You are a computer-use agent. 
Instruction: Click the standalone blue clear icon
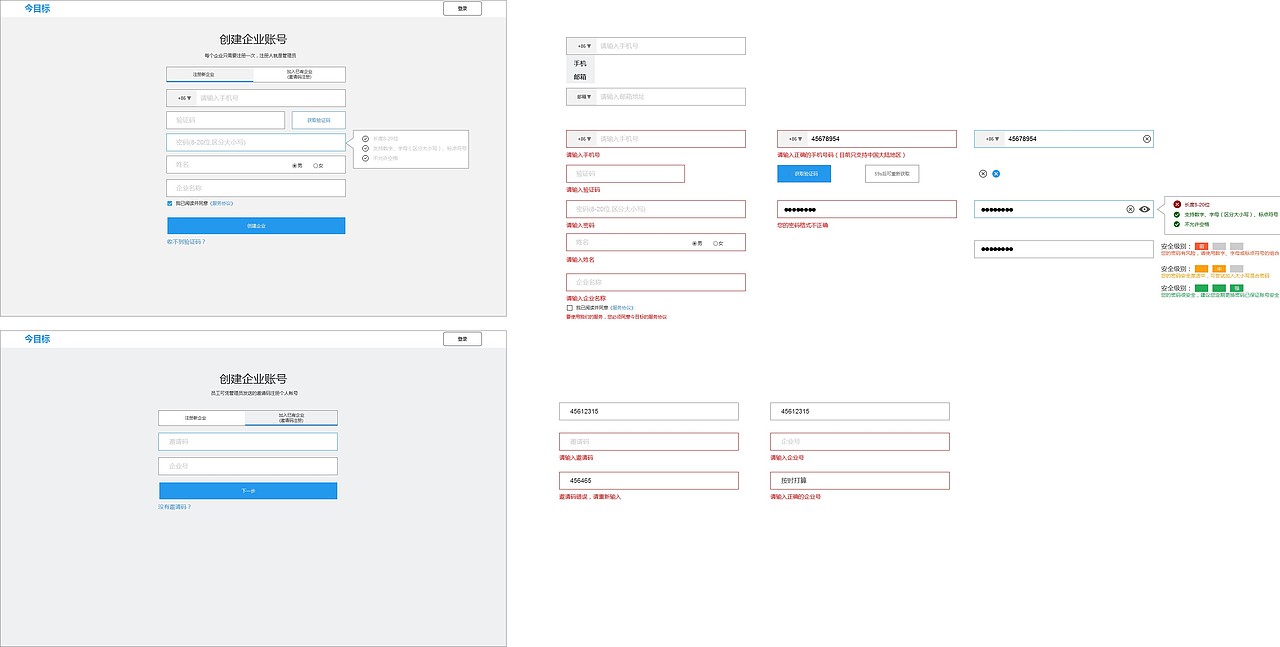coord(996,174)
